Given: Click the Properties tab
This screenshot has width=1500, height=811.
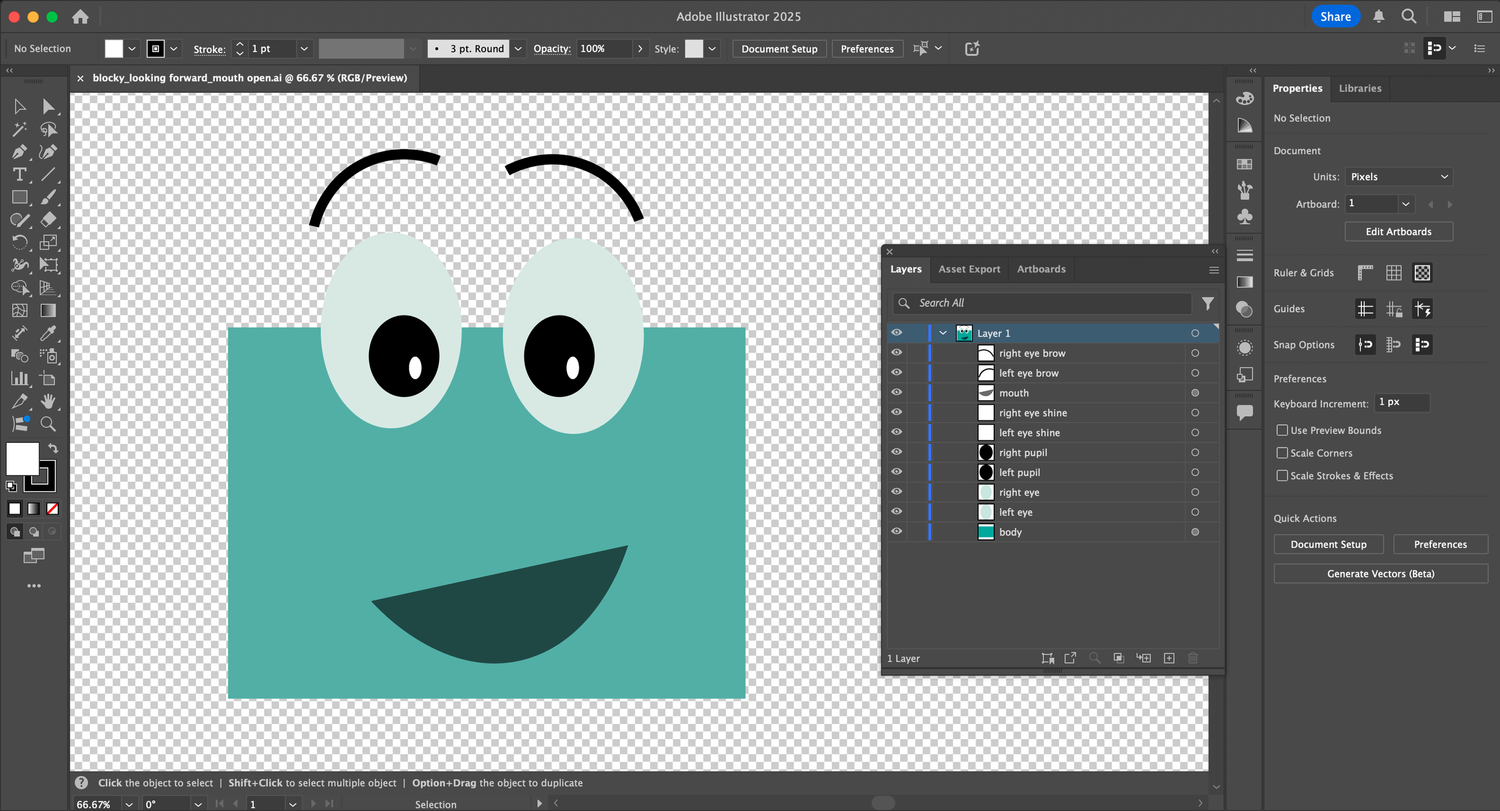Looking at the screenshot, I should click(x=1297, y=88).
